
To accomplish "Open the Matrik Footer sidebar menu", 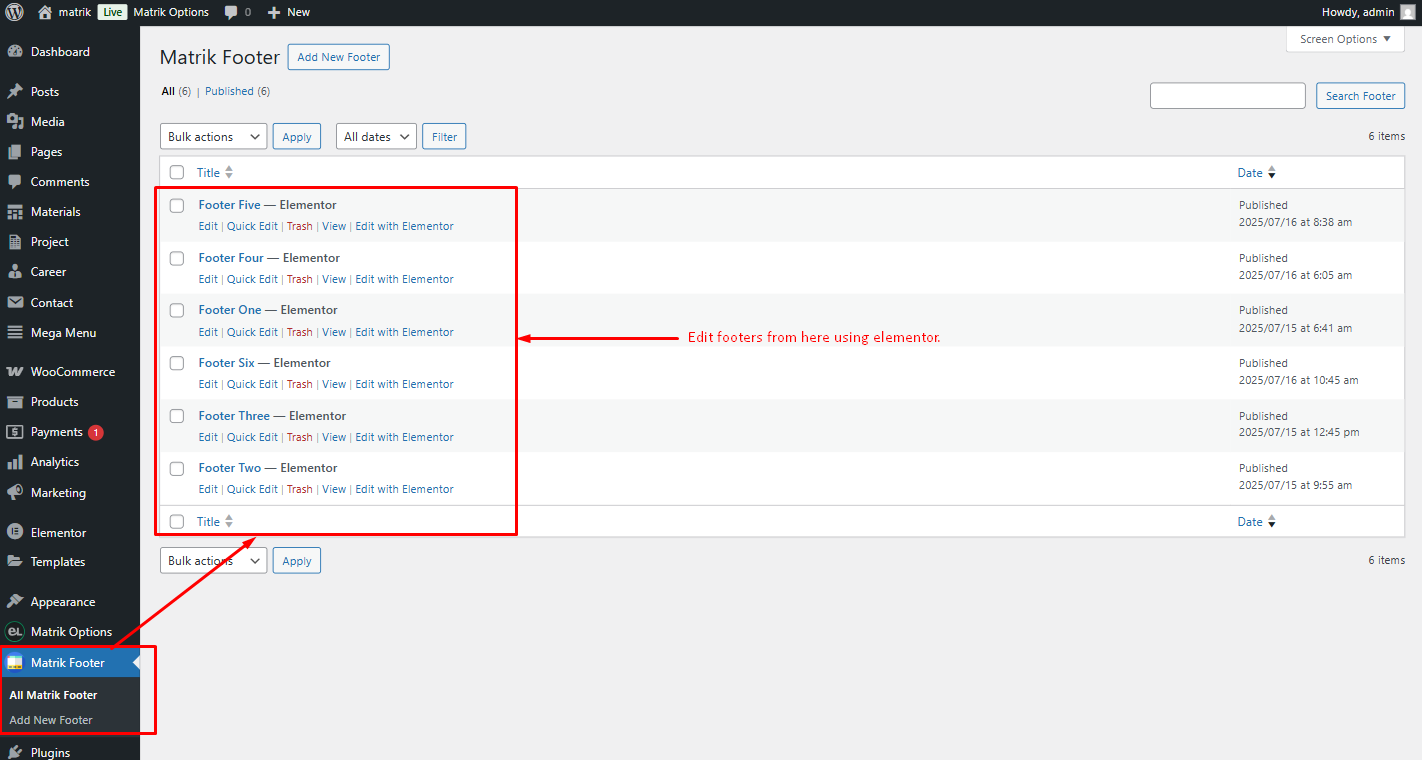I will pyautogui.click(x=70, y=663).
